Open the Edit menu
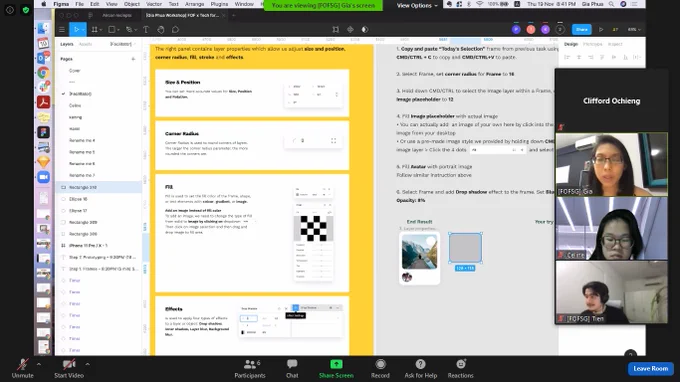 pos(95,4)
